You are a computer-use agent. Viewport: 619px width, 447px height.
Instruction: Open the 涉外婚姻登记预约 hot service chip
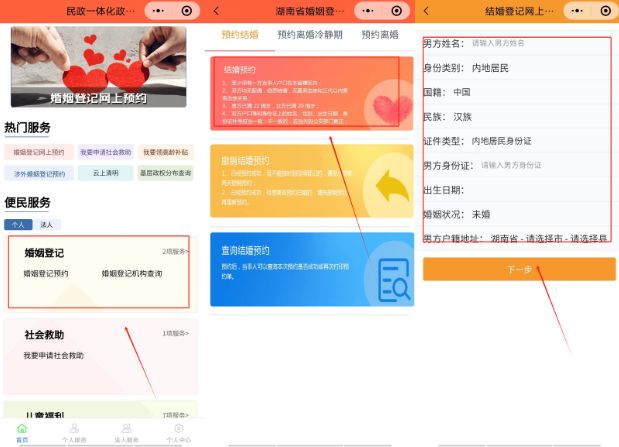tap(39, 173)
